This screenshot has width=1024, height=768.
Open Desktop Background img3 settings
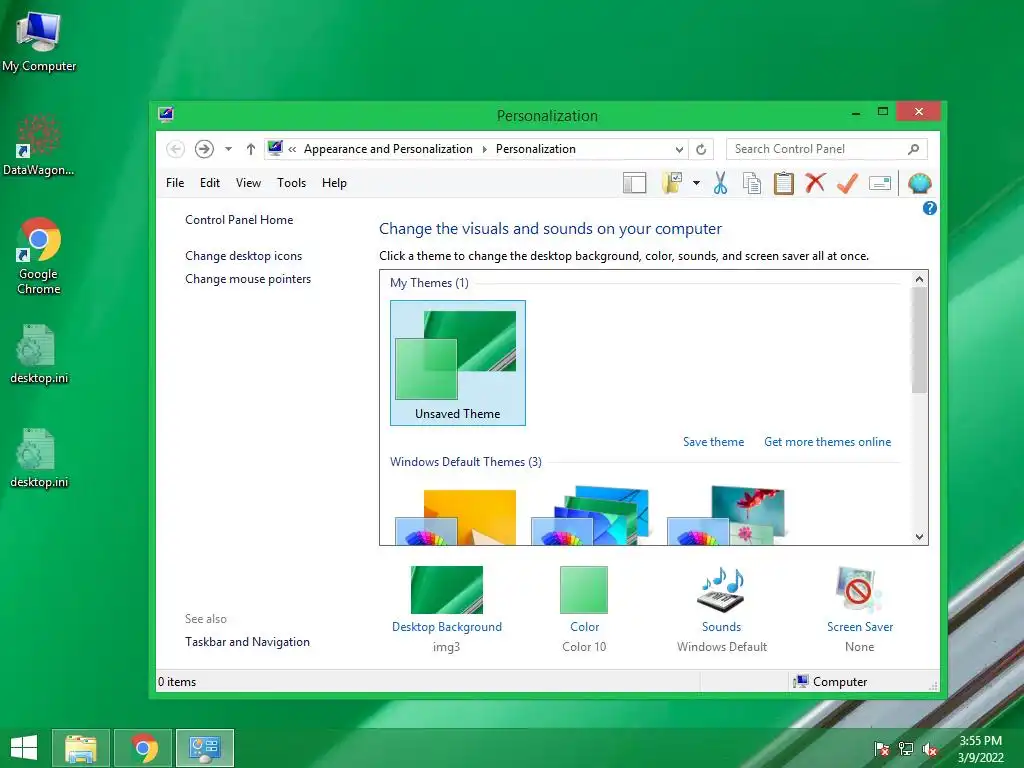[x=447, y=609]
